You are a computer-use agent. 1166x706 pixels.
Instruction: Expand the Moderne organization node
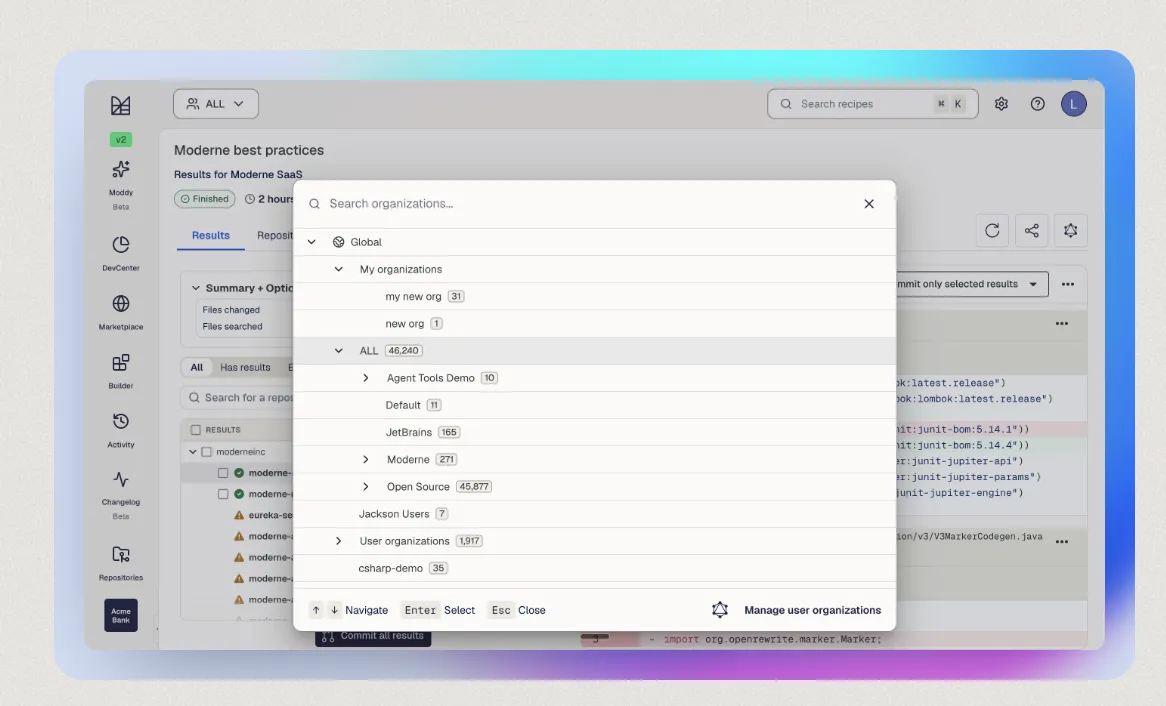point(365,460)
